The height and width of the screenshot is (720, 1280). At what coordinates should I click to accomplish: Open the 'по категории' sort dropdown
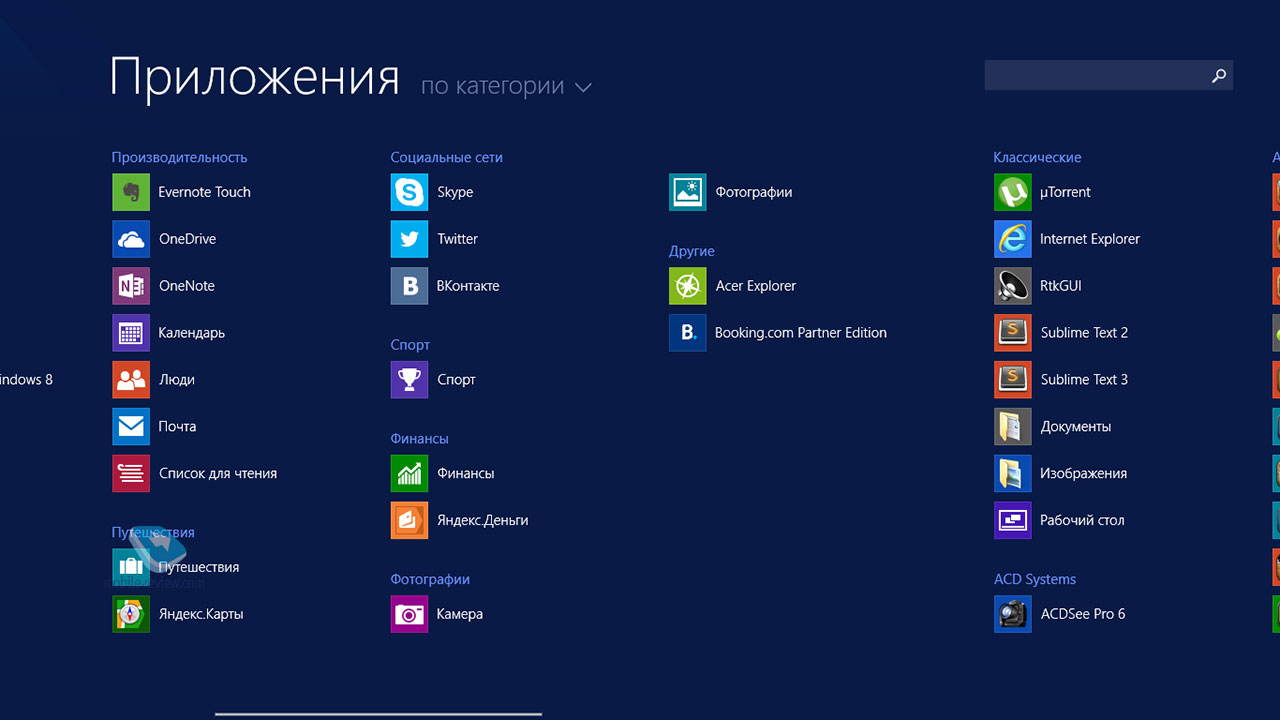coord(506,86)
